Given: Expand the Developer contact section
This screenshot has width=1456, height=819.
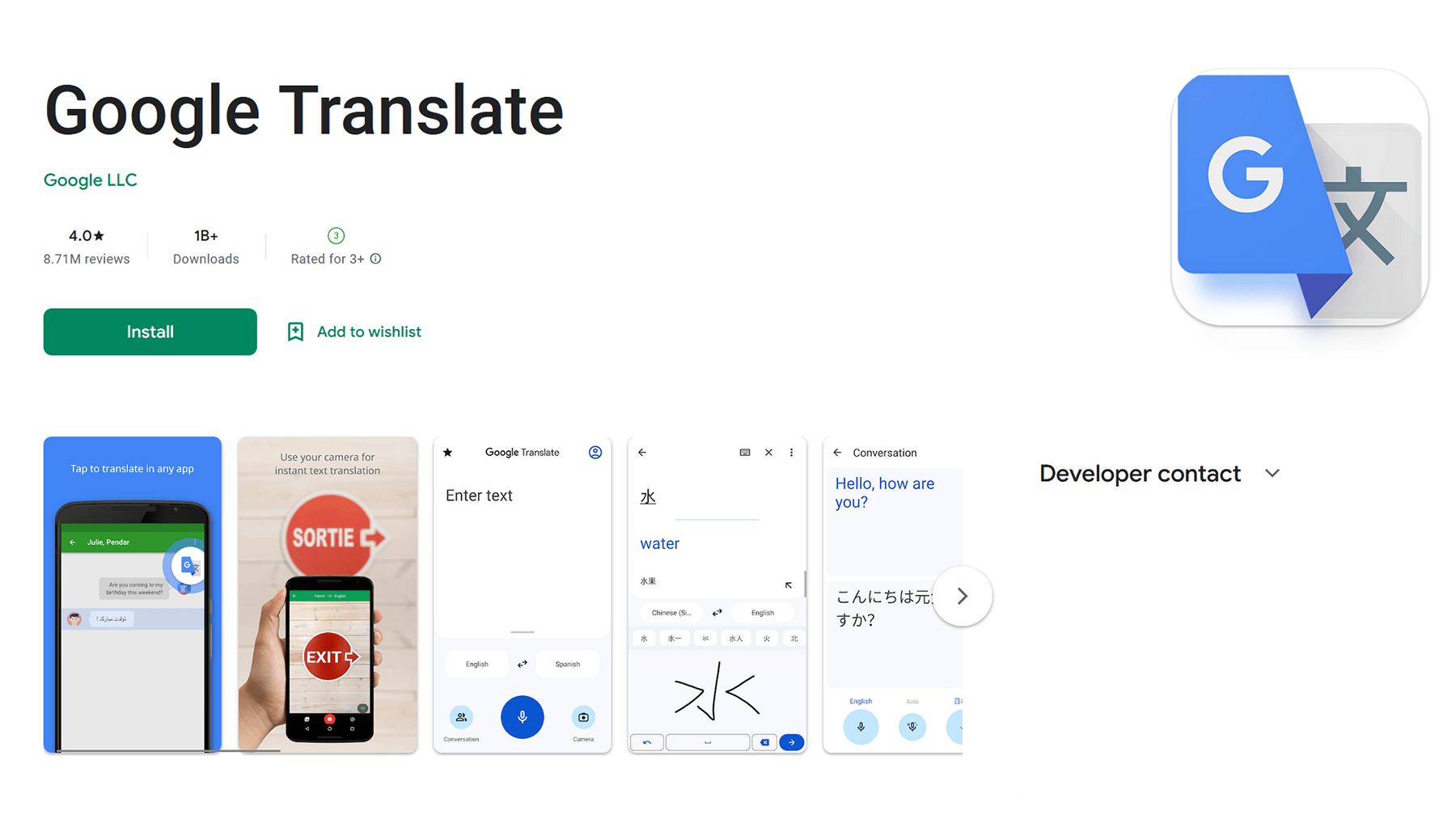Looking at the screenshot, I should tap(1272, 473).
